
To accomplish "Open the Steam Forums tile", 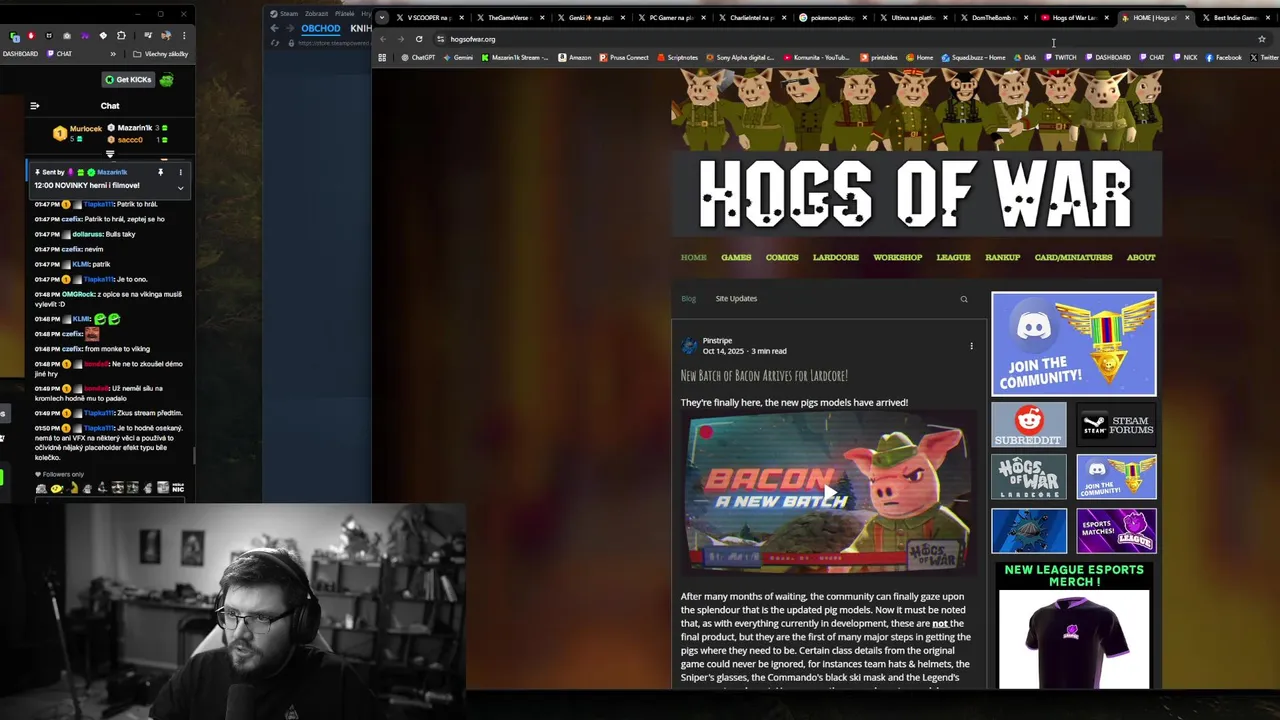I will 1117,425.
